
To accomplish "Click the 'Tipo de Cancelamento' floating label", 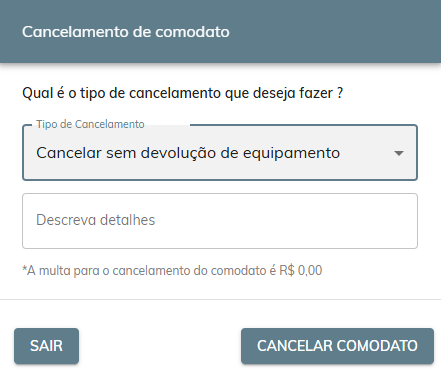I will (x=90, y=124).
